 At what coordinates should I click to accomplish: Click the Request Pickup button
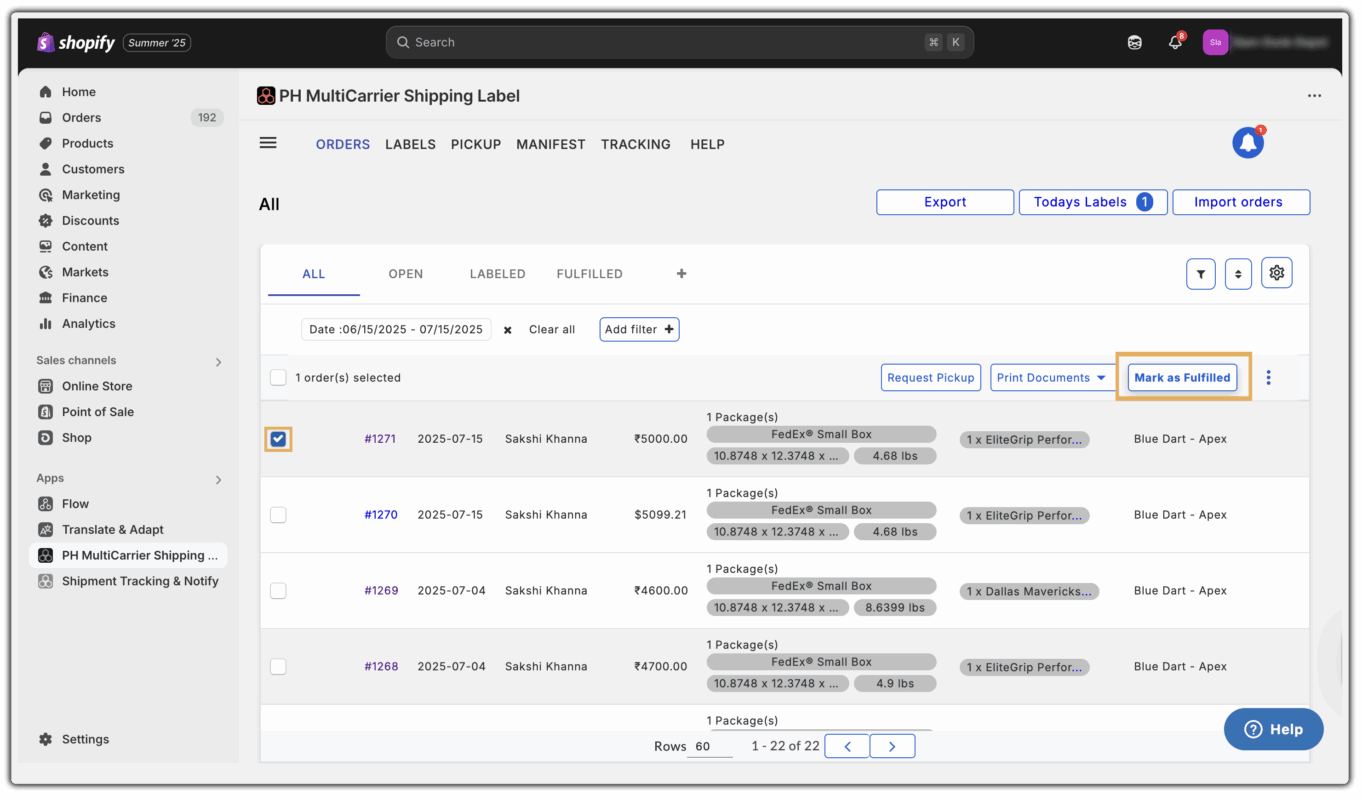pos(931,378)
